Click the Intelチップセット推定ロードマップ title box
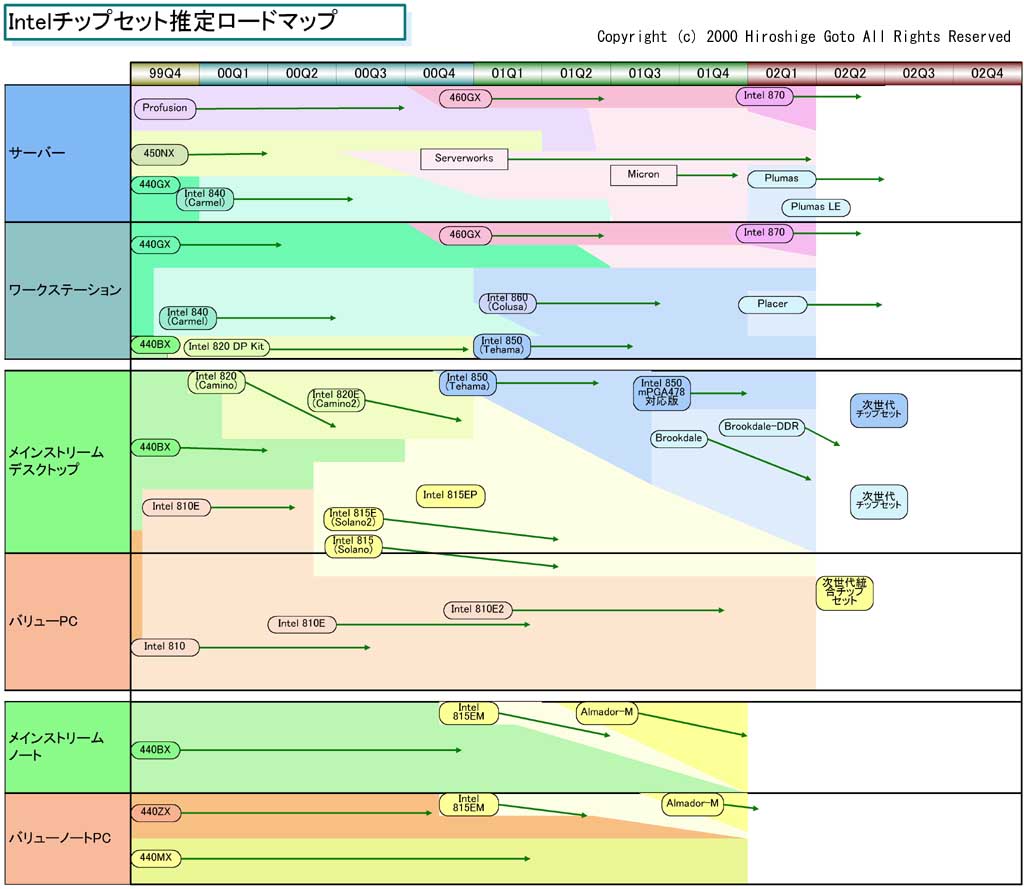 [x=205, y=22]
